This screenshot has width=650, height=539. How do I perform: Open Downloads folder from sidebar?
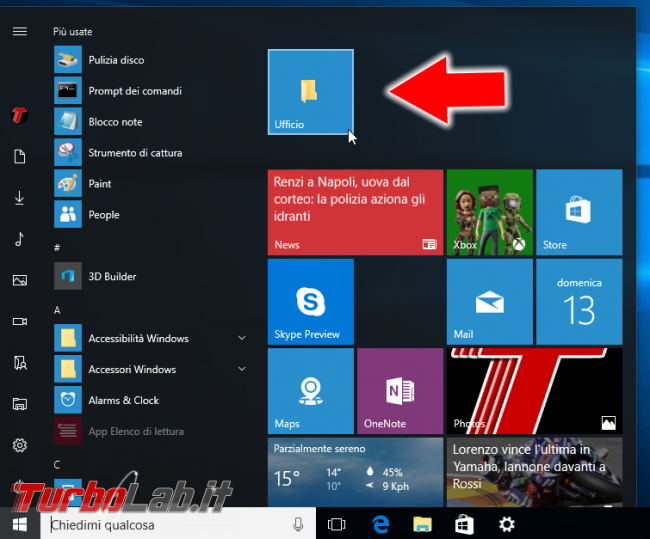19,198
